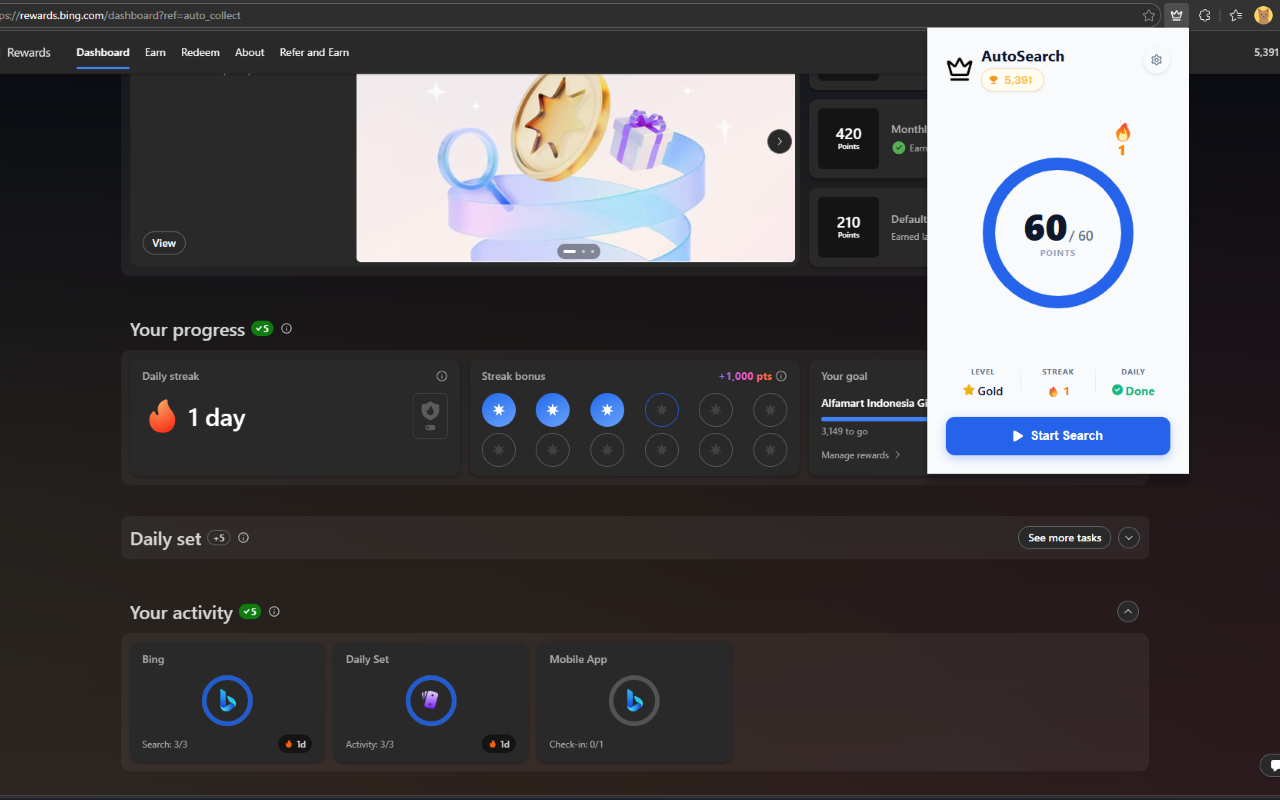Open the Rewards home tab
1280x800 pixels.
[29, 52]
